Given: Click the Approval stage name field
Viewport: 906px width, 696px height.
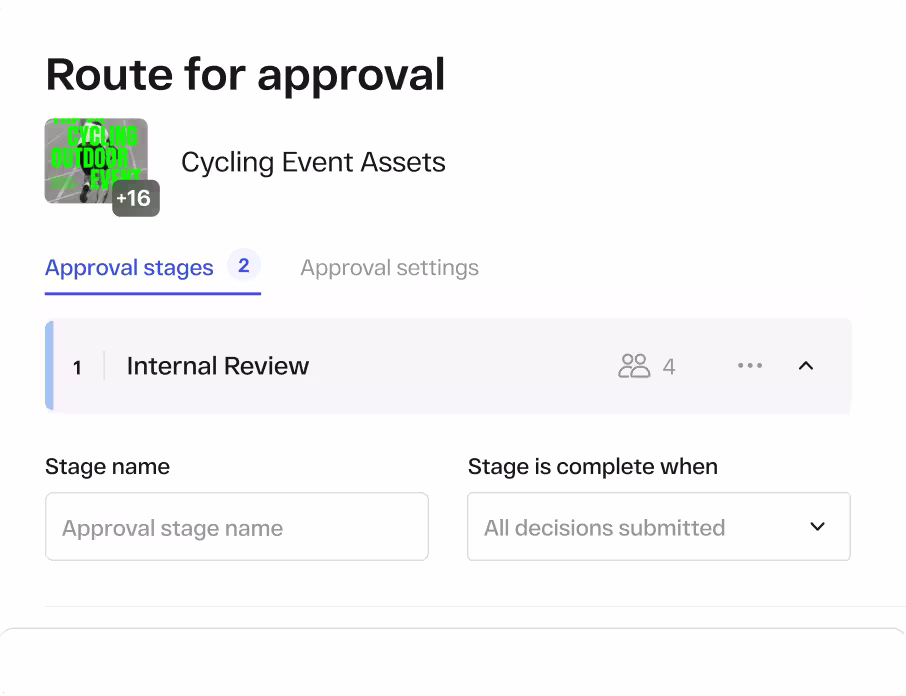Looking at the screenshot, I should 236,527.
